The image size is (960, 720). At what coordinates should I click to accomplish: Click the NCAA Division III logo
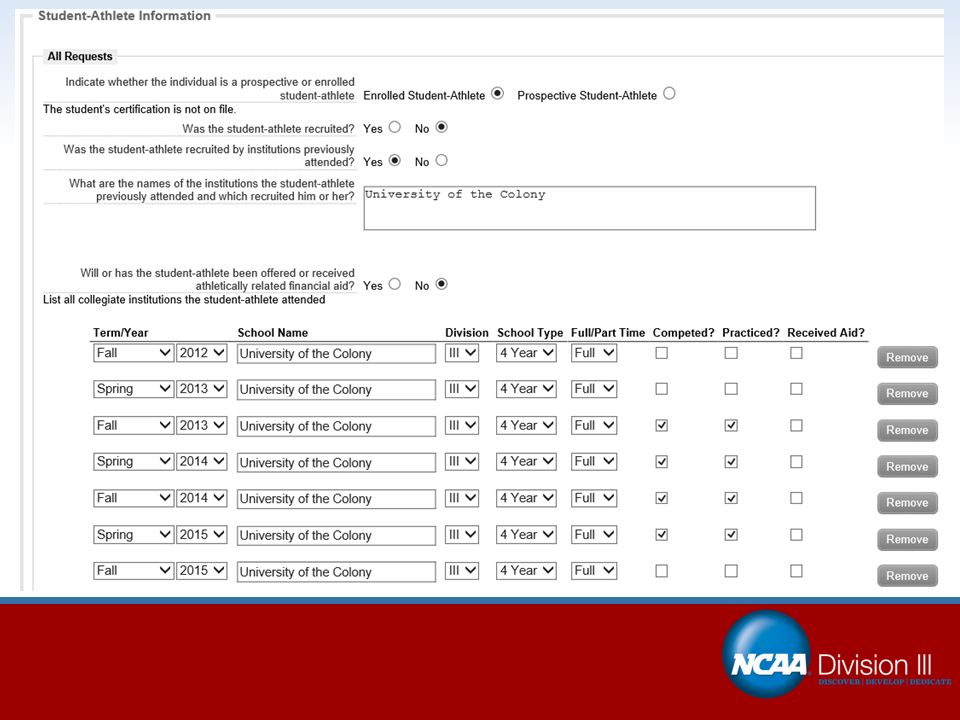point(836,654)
